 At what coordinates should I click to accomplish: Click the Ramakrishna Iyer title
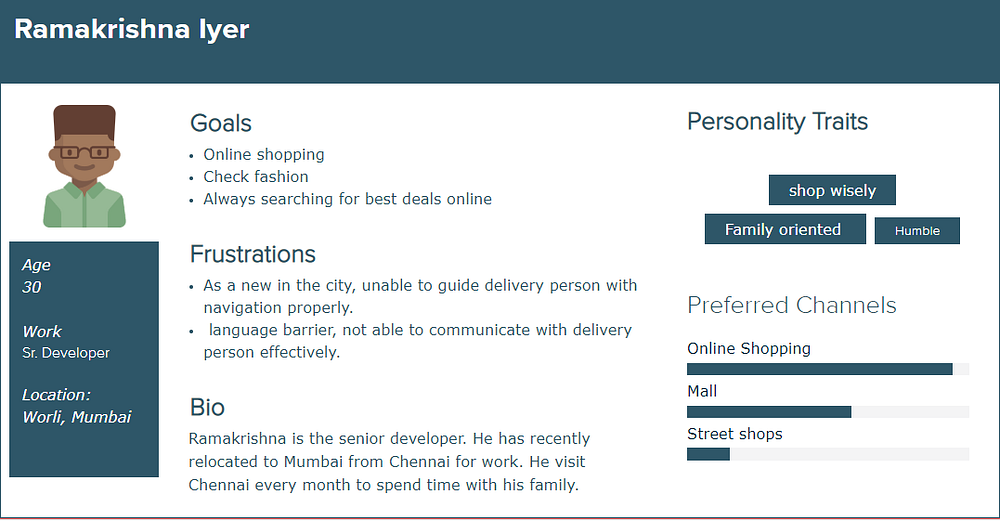132,29
